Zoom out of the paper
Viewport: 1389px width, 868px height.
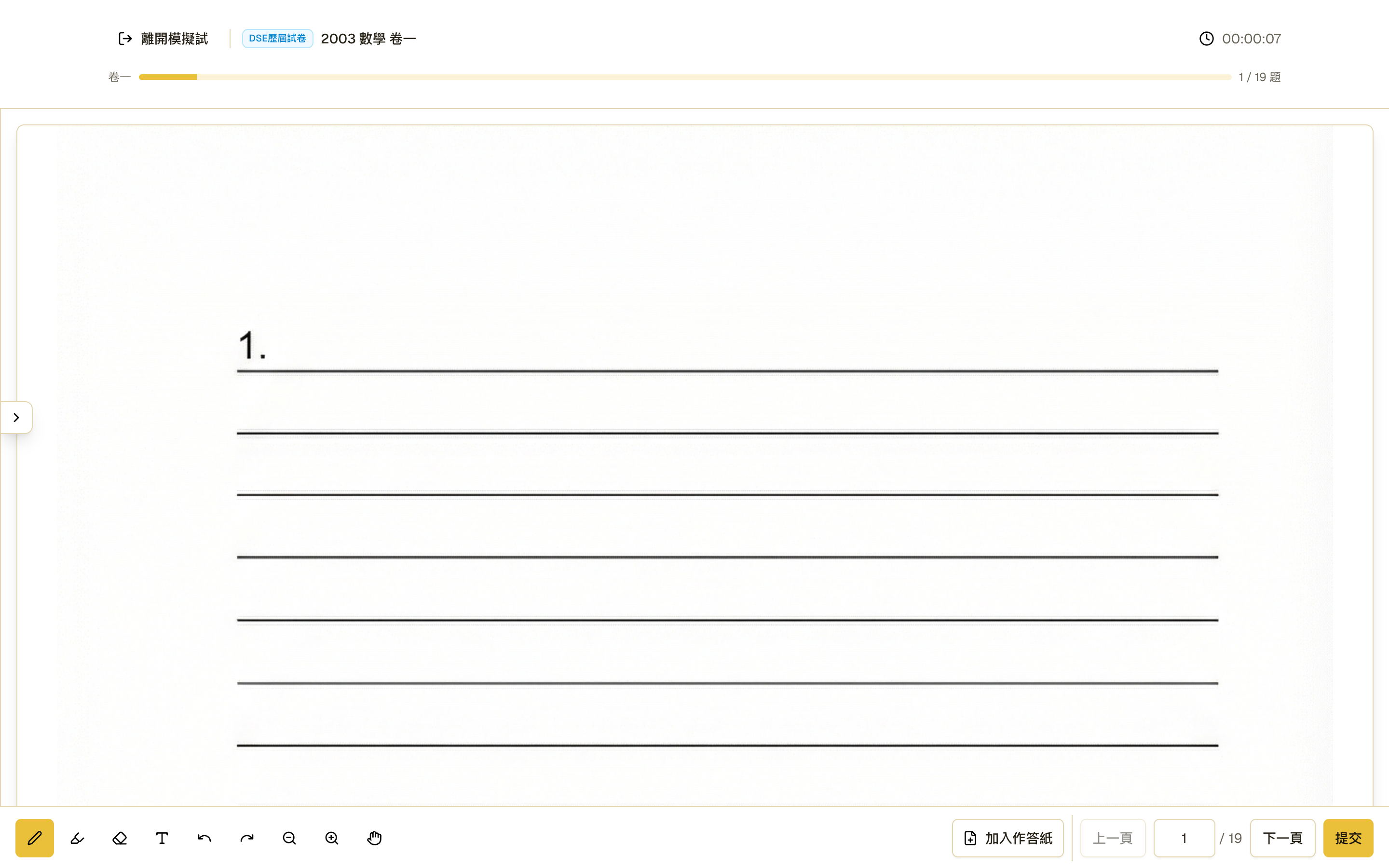point(289,838)
